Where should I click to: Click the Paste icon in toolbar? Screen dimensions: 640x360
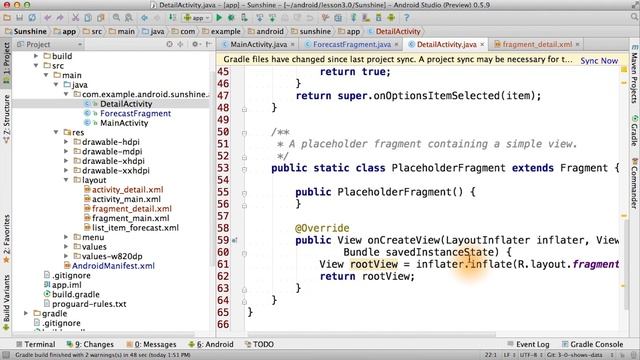(100, 18)
